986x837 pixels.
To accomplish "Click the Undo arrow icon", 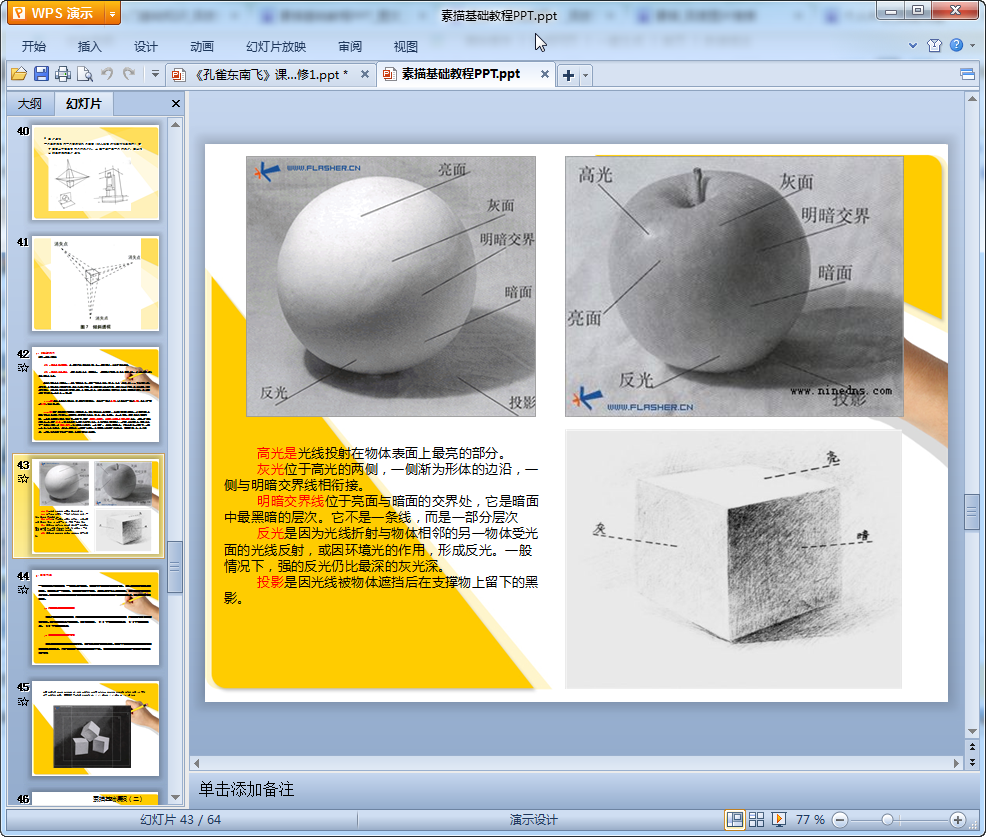I will pos(107,74).
